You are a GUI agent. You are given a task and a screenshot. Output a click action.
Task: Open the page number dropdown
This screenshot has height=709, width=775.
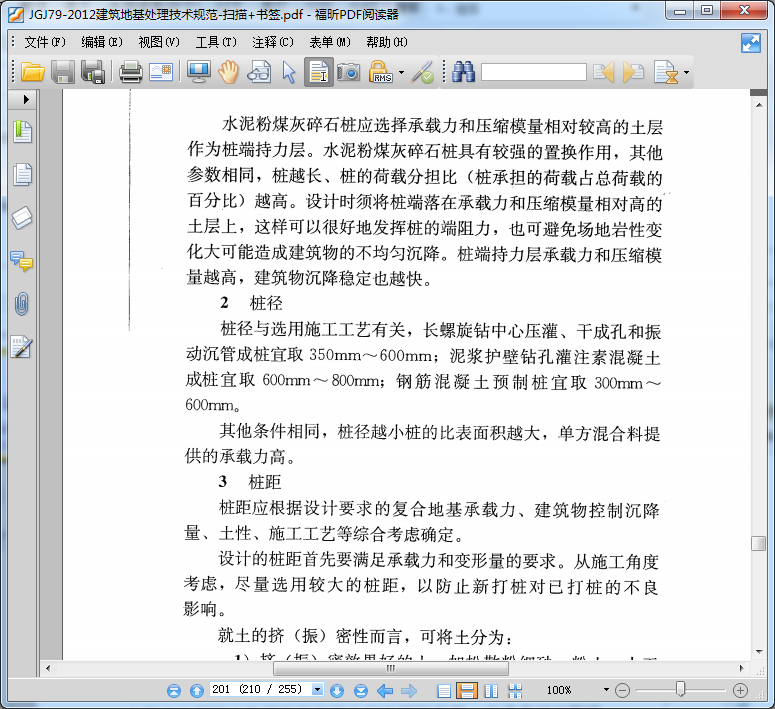pos(318,690)
